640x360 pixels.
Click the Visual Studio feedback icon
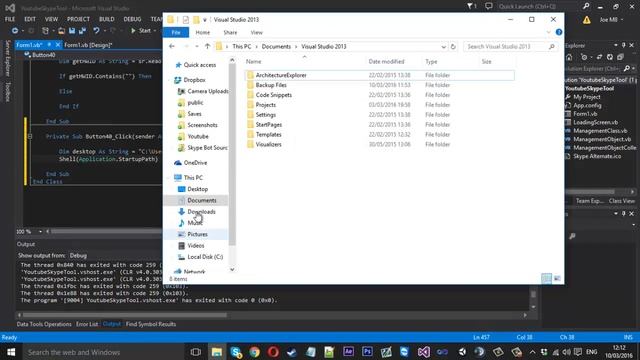click(x=489, y=6)
